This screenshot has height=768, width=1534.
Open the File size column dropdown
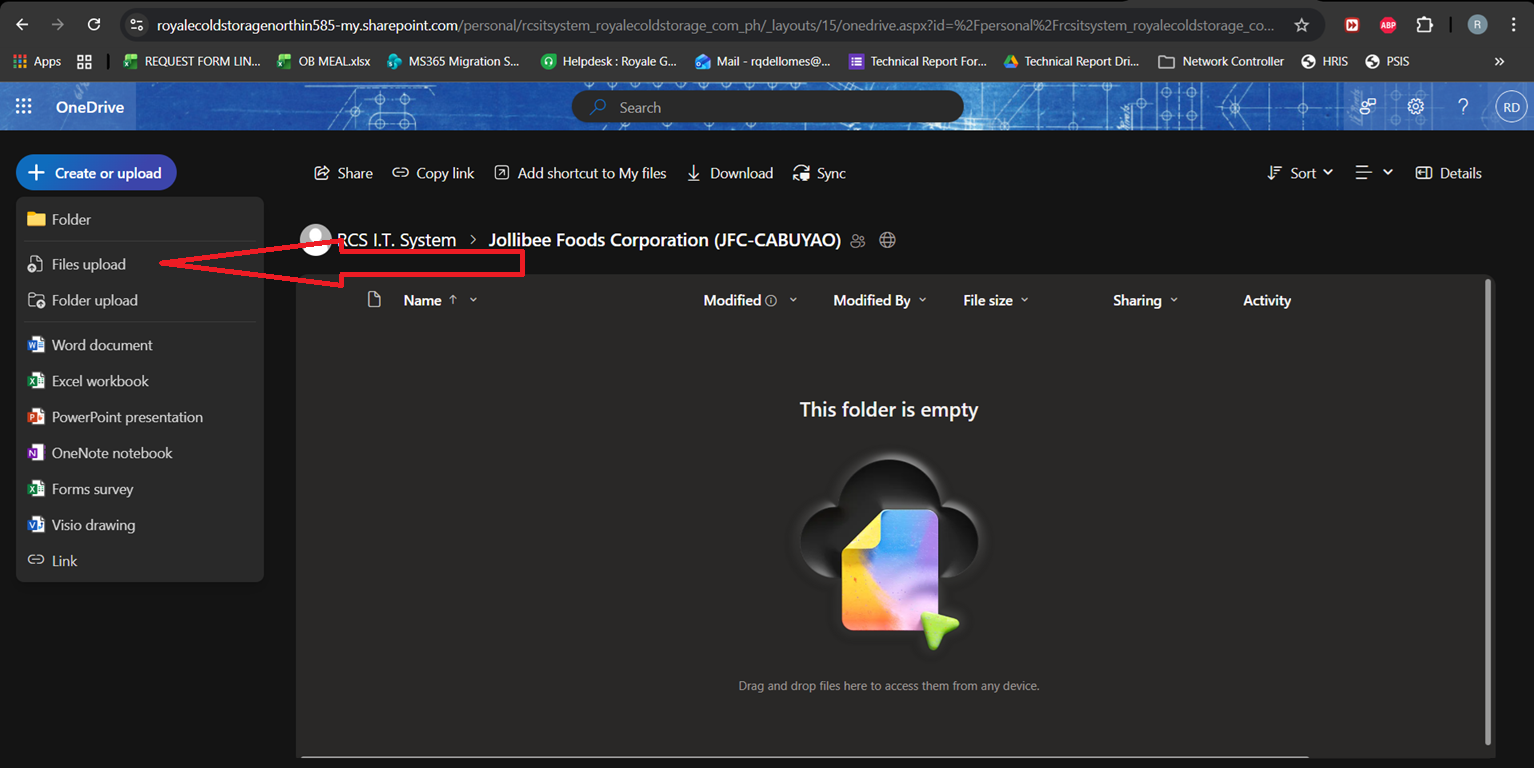point(1024,300)
